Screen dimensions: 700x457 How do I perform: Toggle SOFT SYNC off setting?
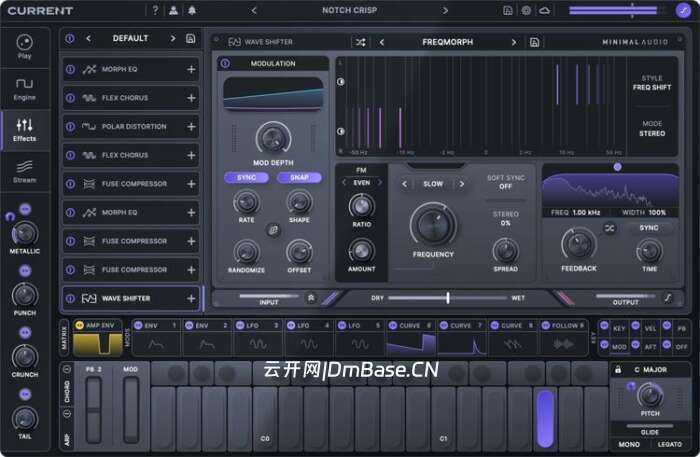(x=505, y=182)
